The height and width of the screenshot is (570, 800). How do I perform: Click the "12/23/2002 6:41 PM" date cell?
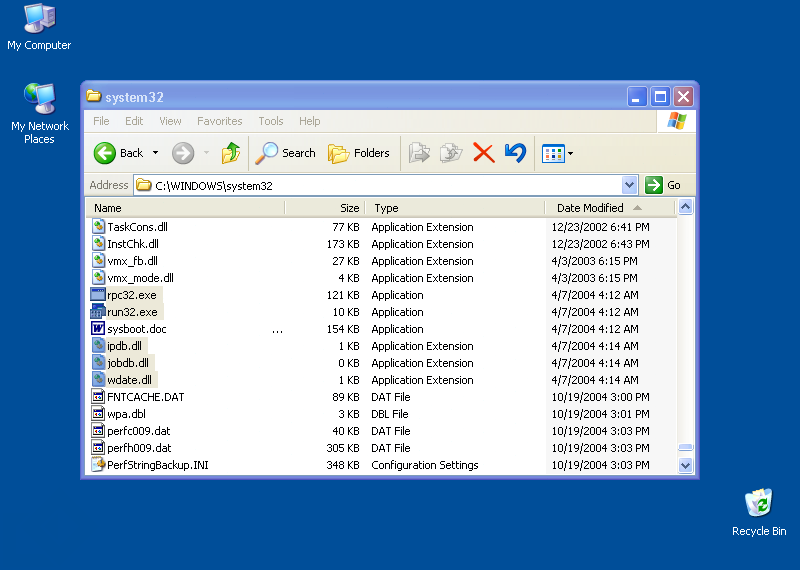click(x=601, y=227)
